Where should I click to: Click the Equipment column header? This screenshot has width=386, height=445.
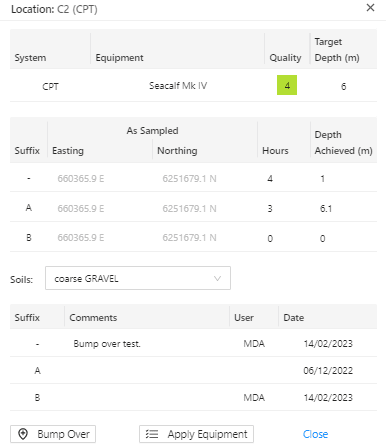tap(119, 58)
